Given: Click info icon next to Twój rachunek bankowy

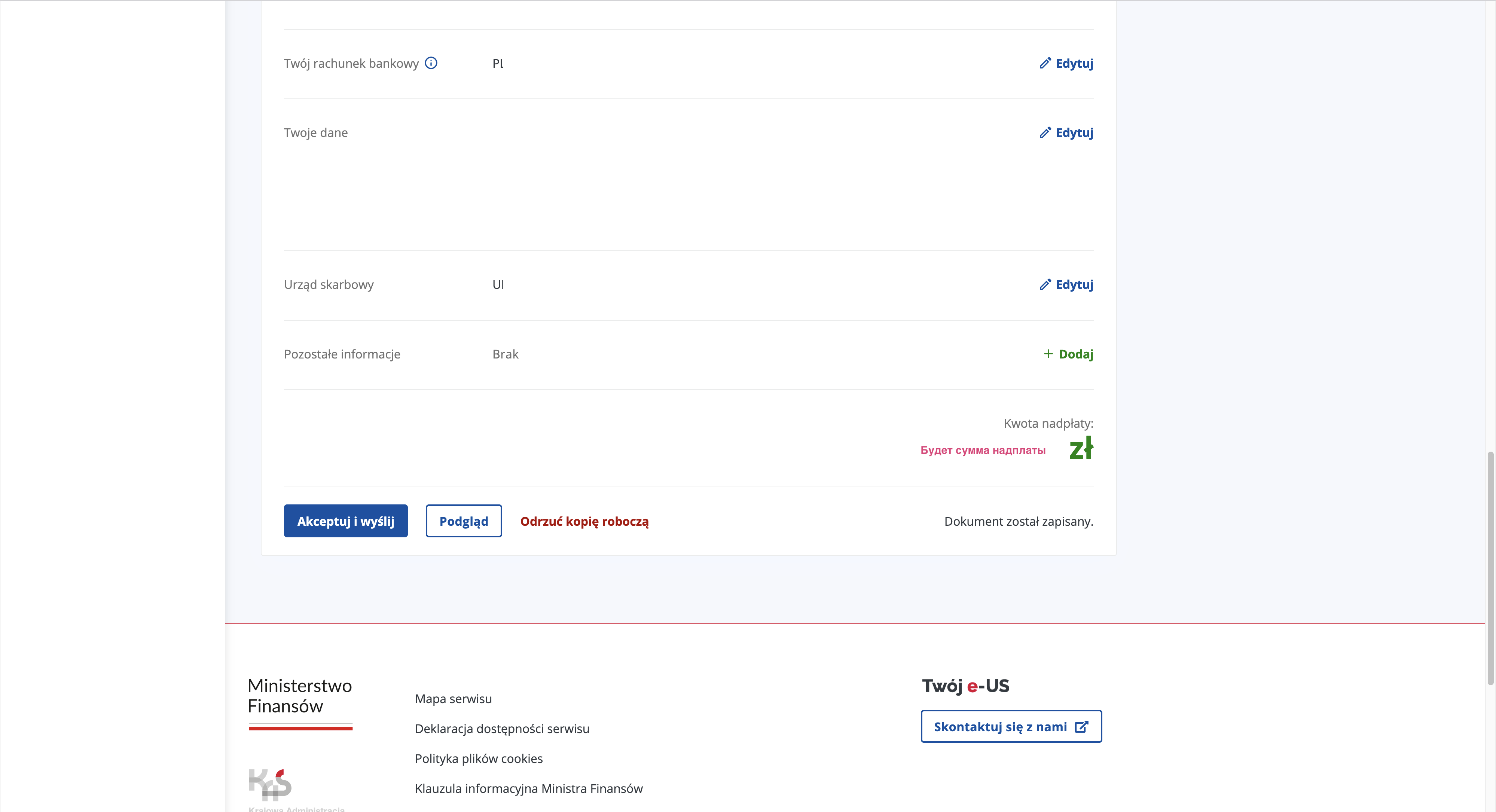Looking at the screenshot, I should [431, 63].
